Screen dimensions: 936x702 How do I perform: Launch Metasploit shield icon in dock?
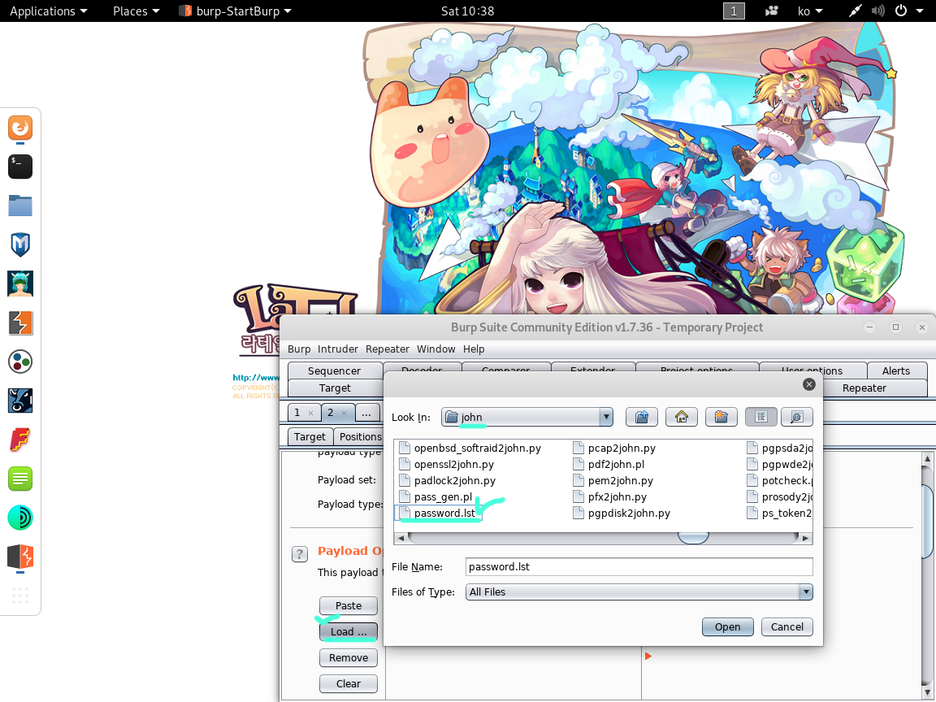tap(20, 245)
